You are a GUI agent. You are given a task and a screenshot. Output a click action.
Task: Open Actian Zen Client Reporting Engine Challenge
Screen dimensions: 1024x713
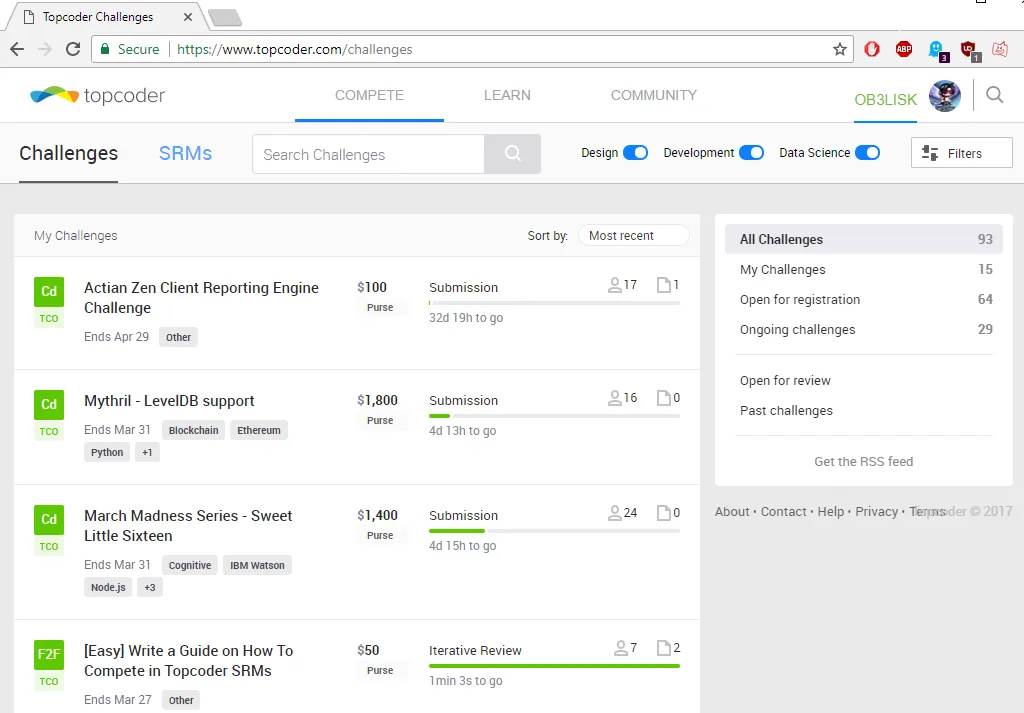[x=201, y=298]
